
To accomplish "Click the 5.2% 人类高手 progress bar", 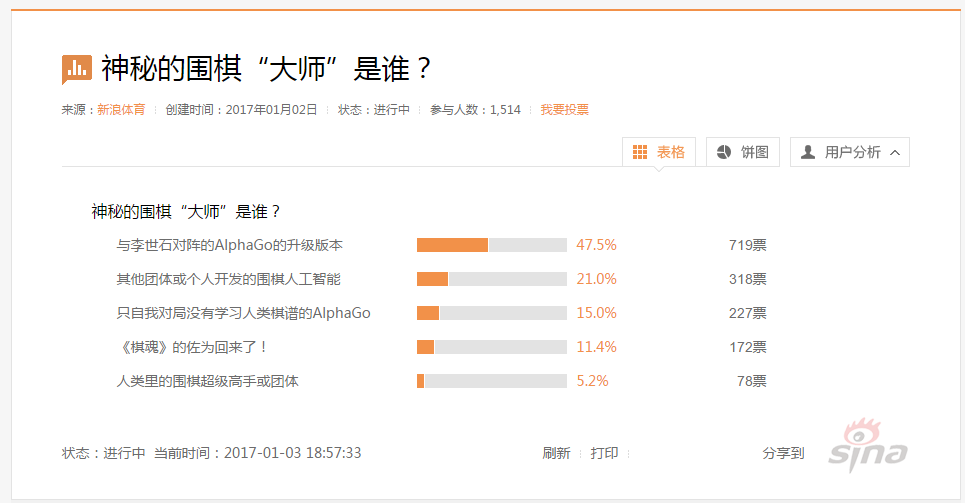I will click(492, 381).
